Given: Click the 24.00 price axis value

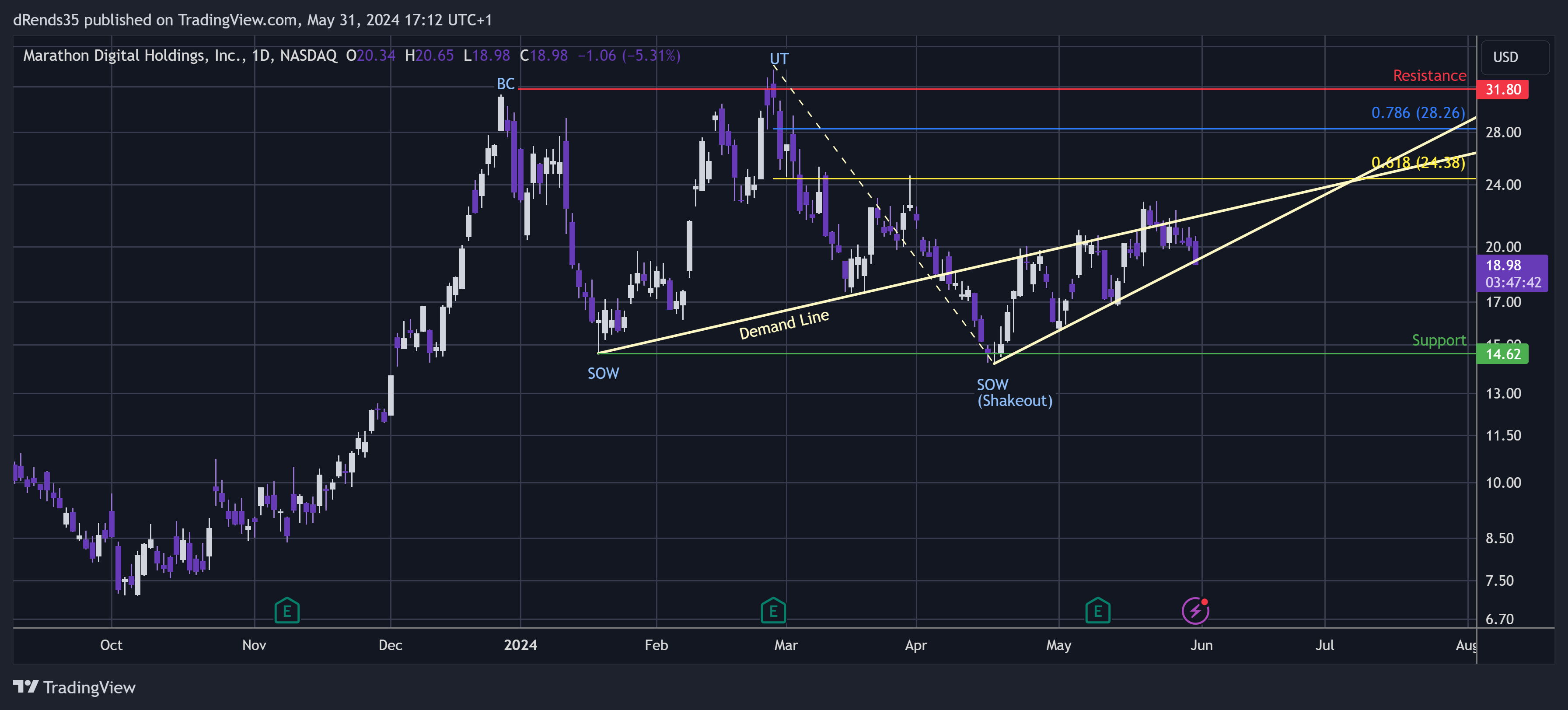Looking at the screenshot, I should (1503, 185).
